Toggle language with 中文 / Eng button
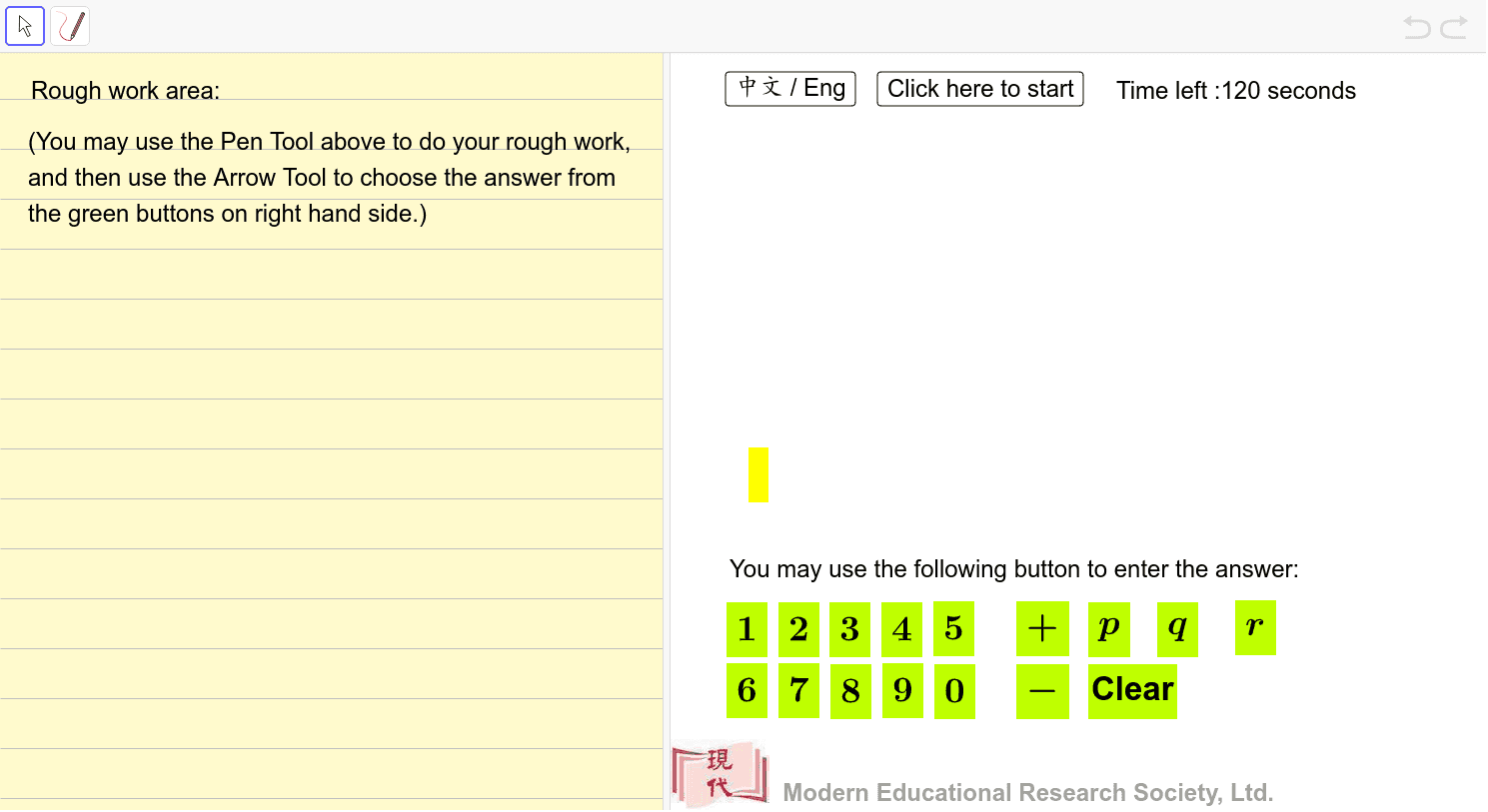The image size is (1488, 812). pos(790,89)
